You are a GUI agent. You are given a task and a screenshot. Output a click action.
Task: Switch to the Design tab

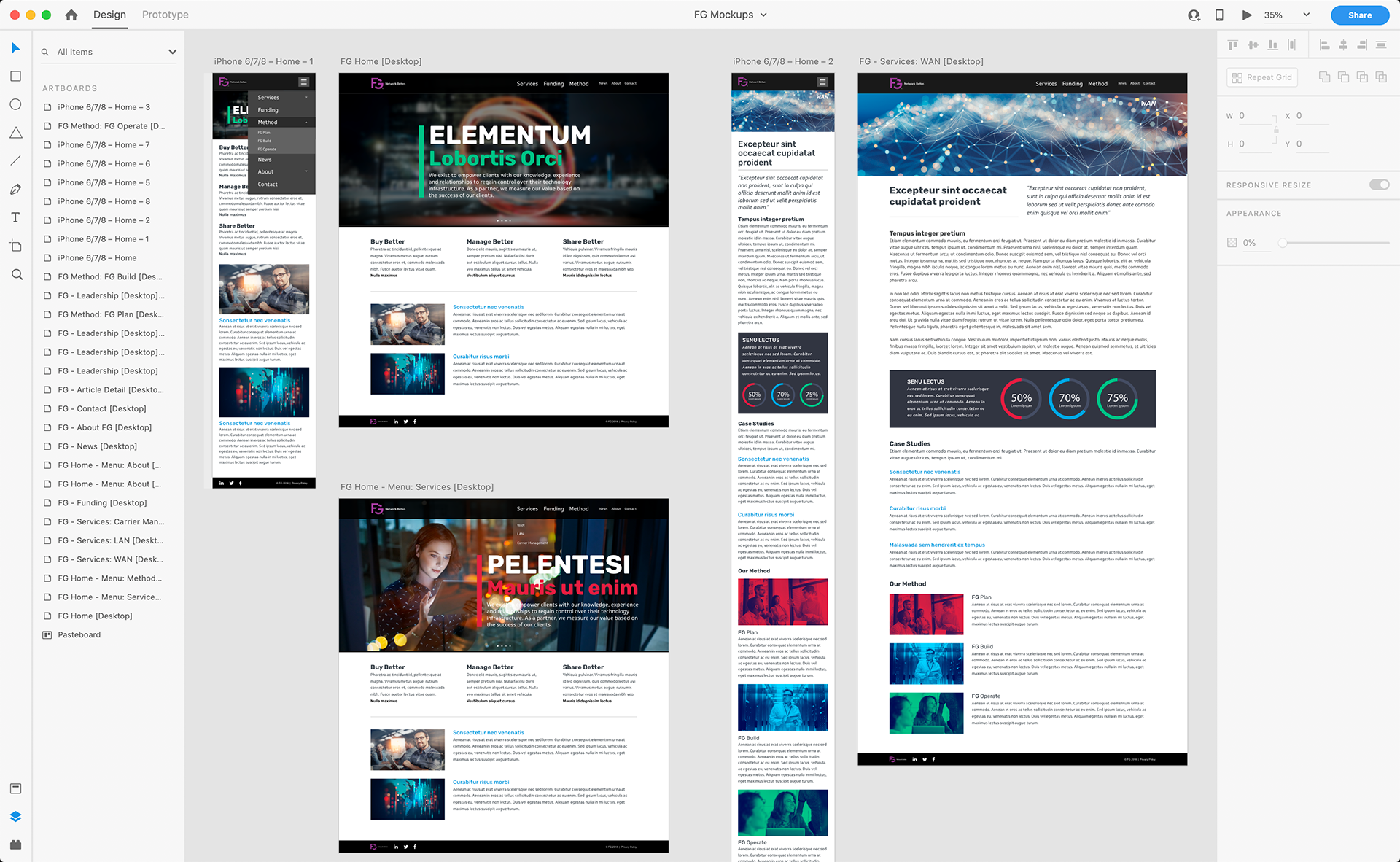109,15
